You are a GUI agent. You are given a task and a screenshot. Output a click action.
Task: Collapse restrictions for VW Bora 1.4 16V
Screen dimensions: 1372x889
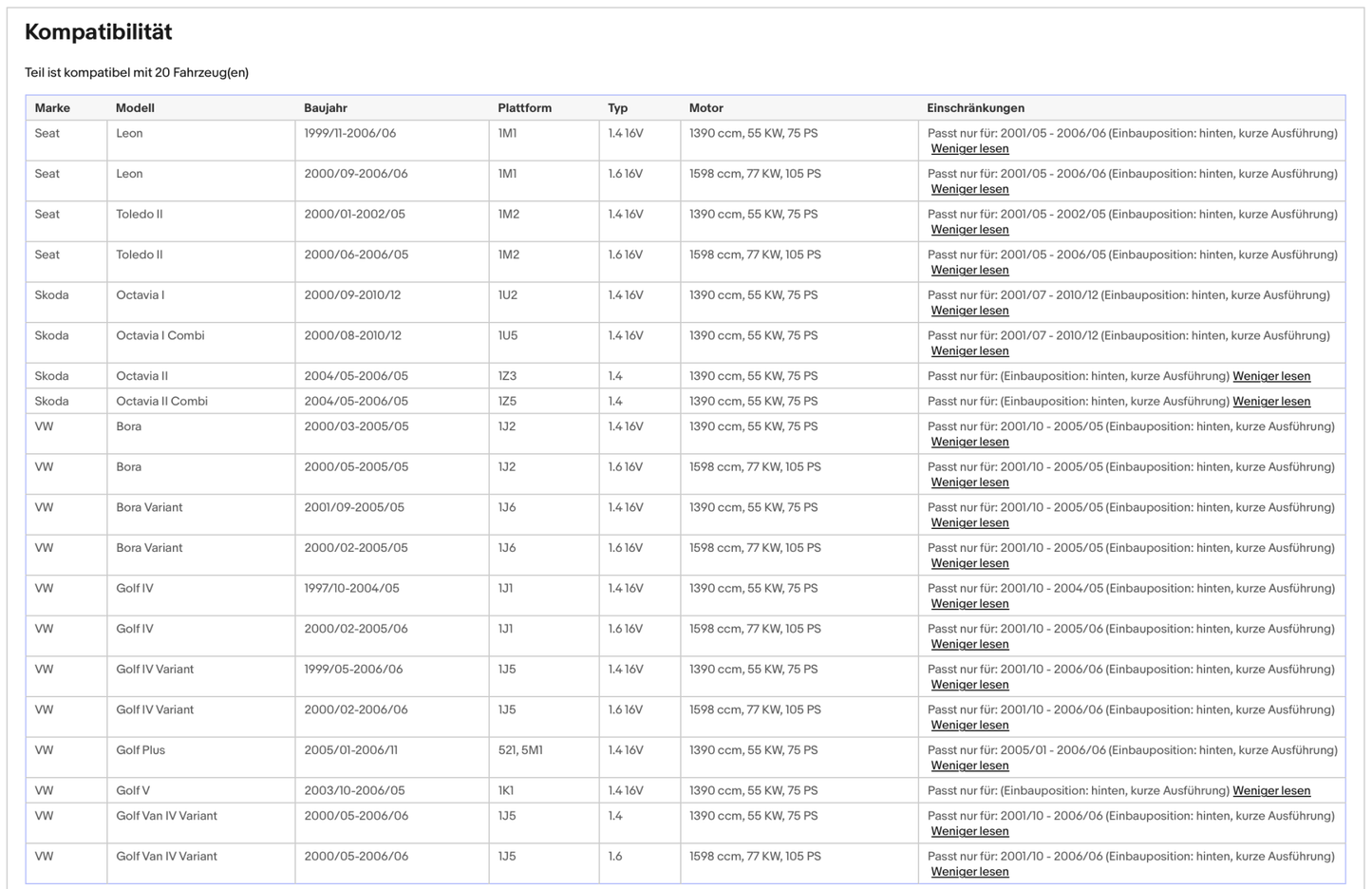pyautogui.click(x=968, y=443)
